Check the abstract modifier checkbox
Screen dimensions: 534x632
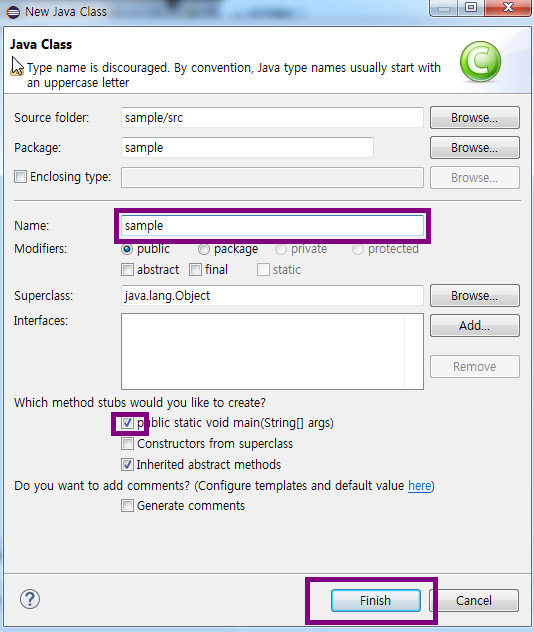point(127,269)
